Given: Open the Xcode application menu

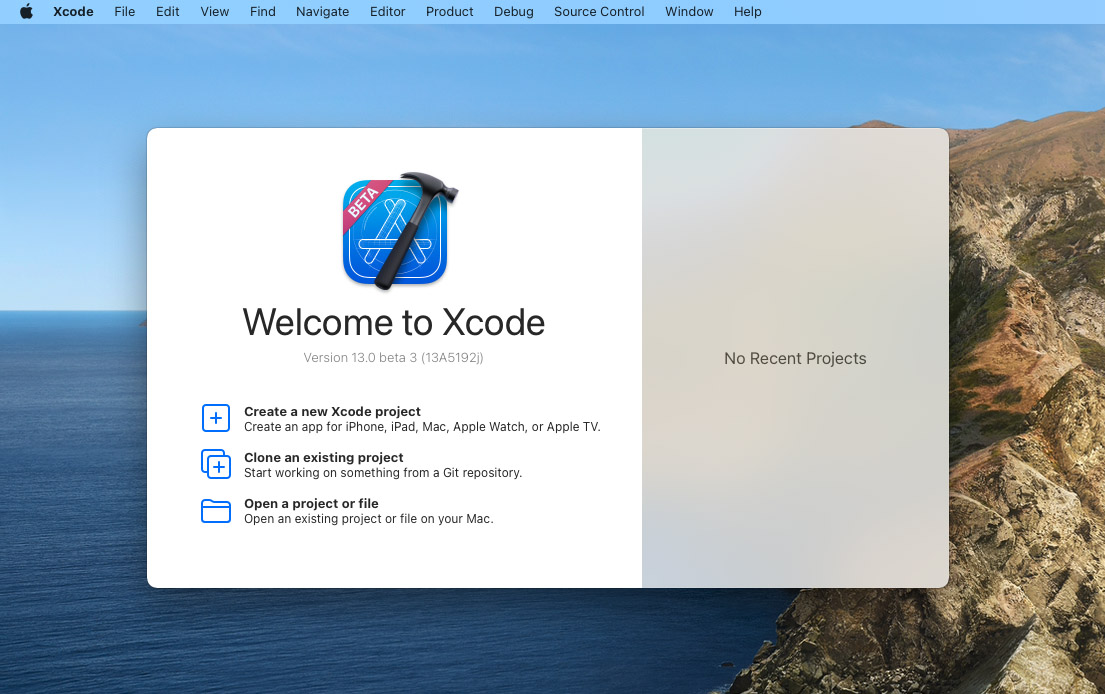Looking at the screenshot, I should [73, 11].
